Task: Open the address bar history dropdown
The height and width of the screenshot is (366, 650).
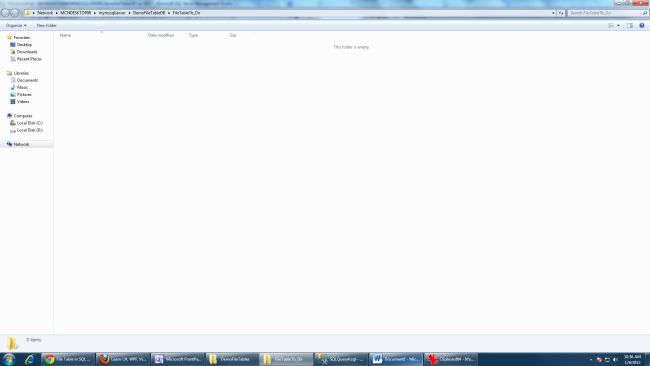Action: click(x=553, y=13)
